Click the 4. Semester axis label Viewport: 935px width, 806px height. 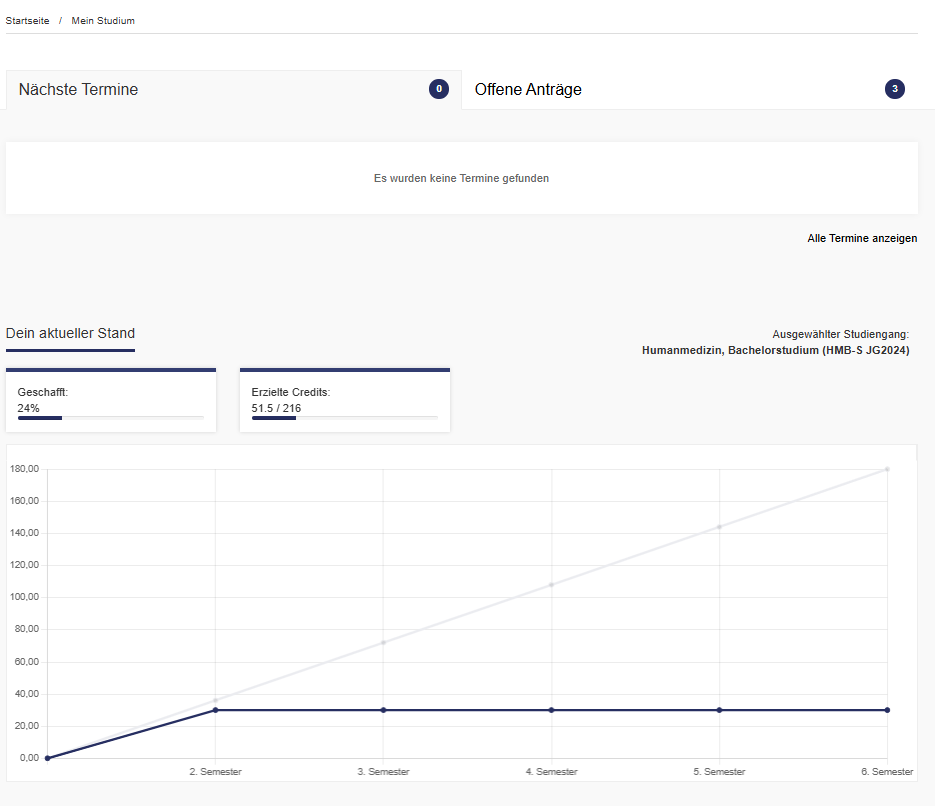point(552,772)
